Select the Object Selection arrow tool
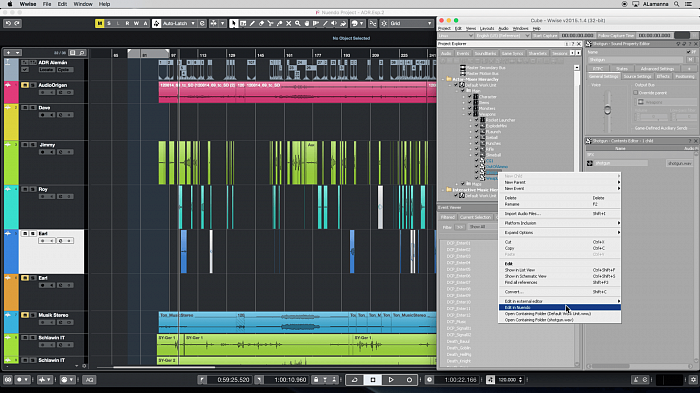The image size is (700, 393). (233, 23)
